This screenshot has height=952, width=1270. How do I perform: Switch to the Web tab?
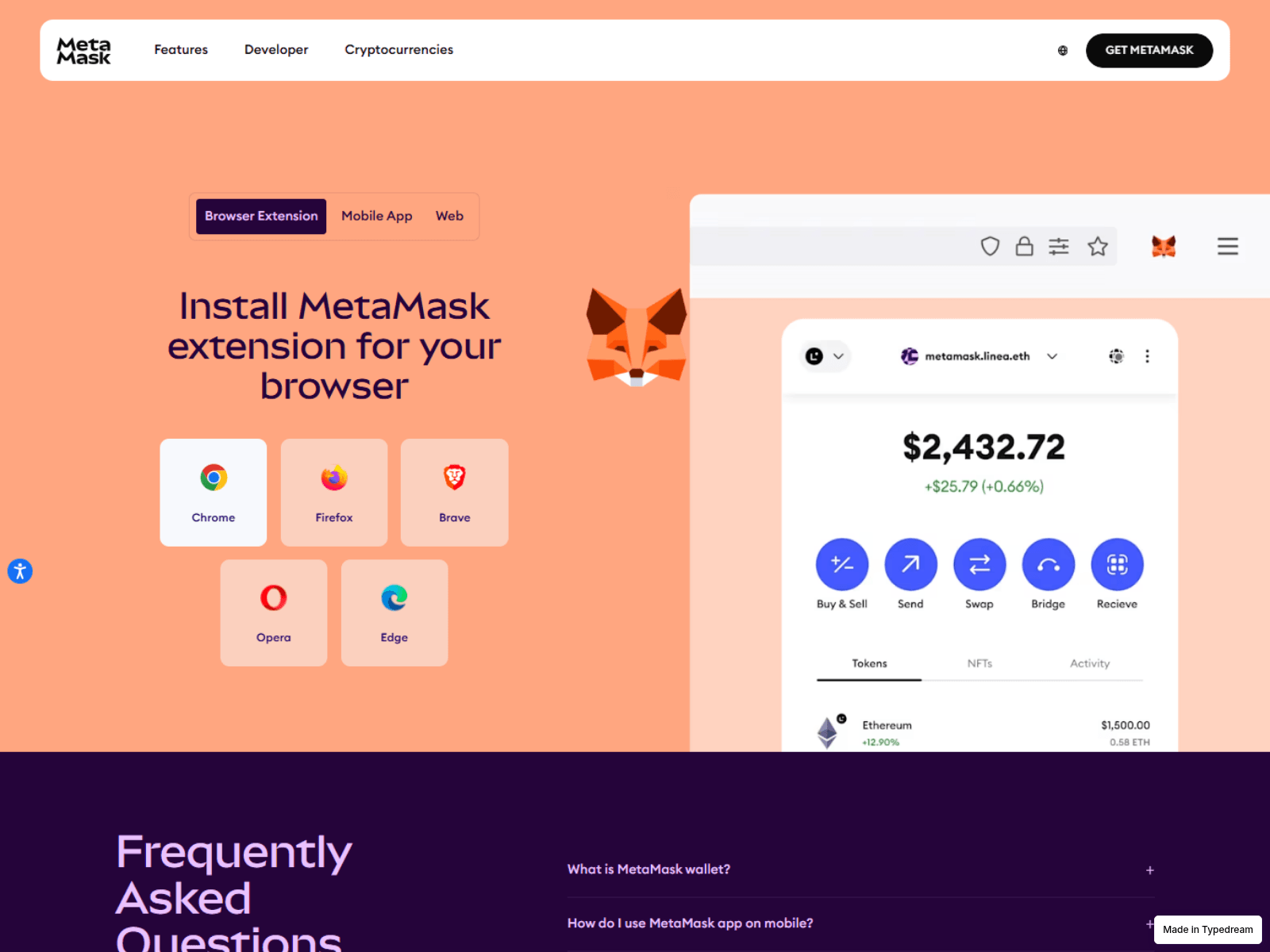pyautogui.click(x=449, y=216)
